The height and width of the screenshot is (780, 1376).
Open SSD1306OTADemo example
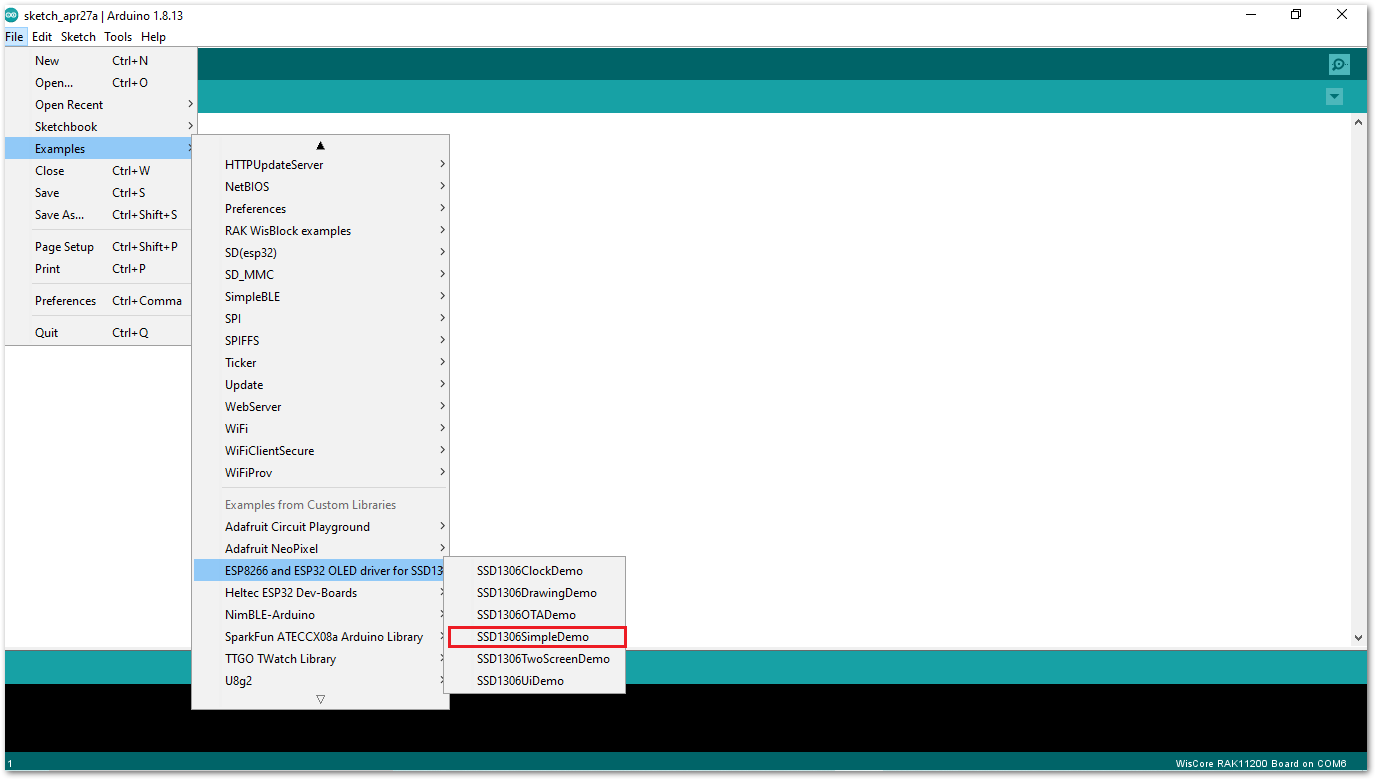[x=535, y=615]
